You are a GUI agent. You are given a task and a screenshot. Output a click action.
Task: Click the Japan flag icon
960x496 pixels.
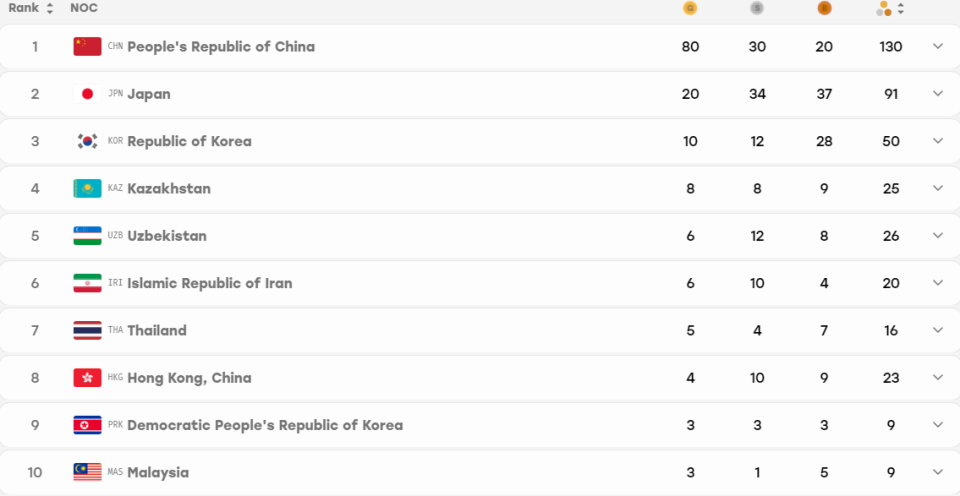click(x=87, y=94)
